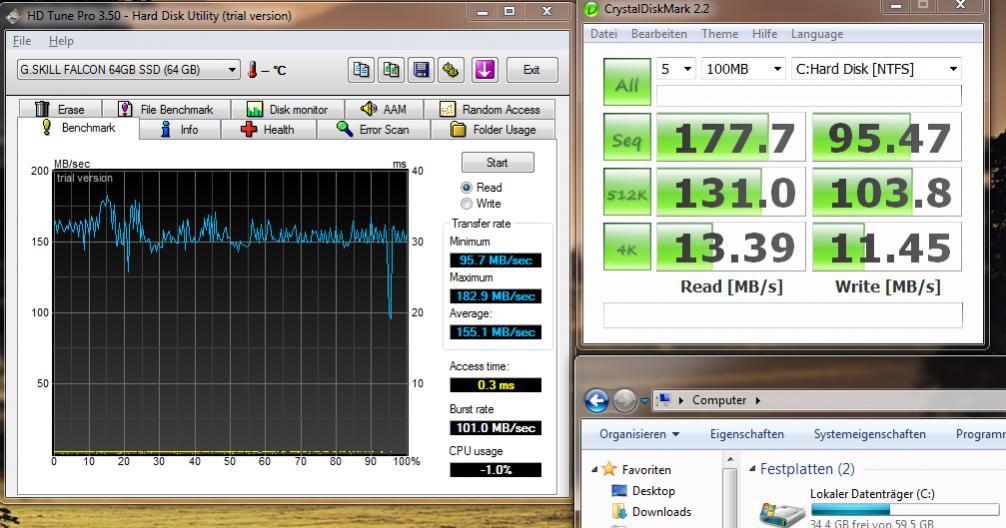
Task: Open the recent pages dropdown next to the nav arrows
Action: (x=644, y=401)
